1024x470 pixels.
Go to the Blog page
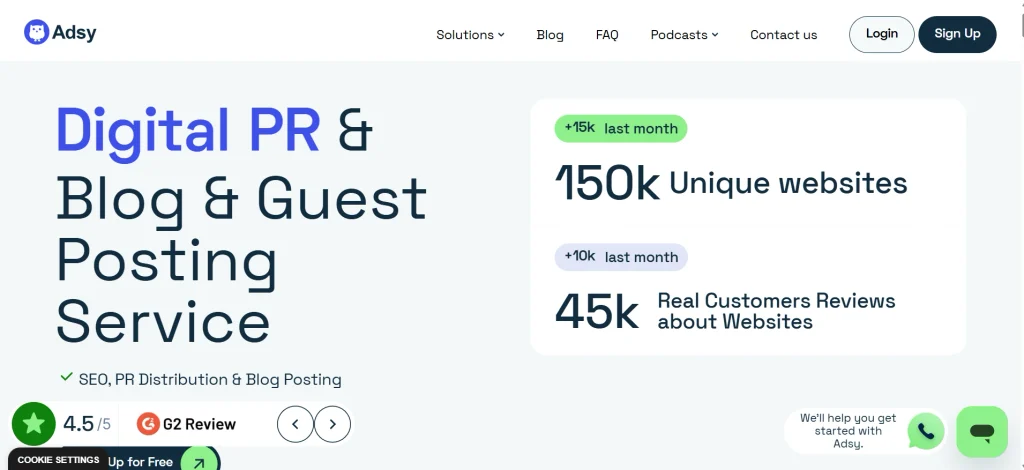[550, 35]
